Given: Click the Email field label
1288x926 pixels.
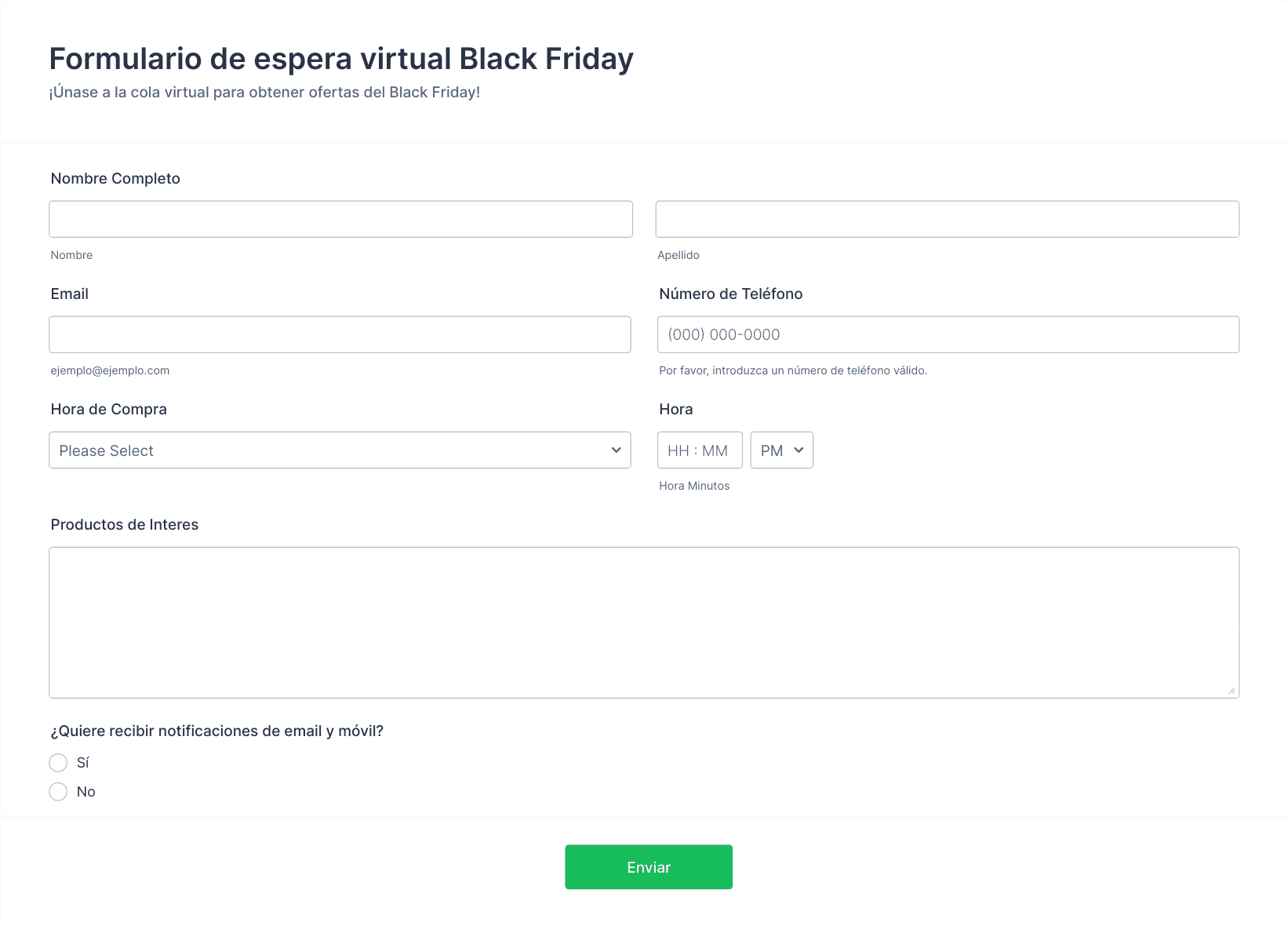Looking at the screenshot, I should click(69, 293).
